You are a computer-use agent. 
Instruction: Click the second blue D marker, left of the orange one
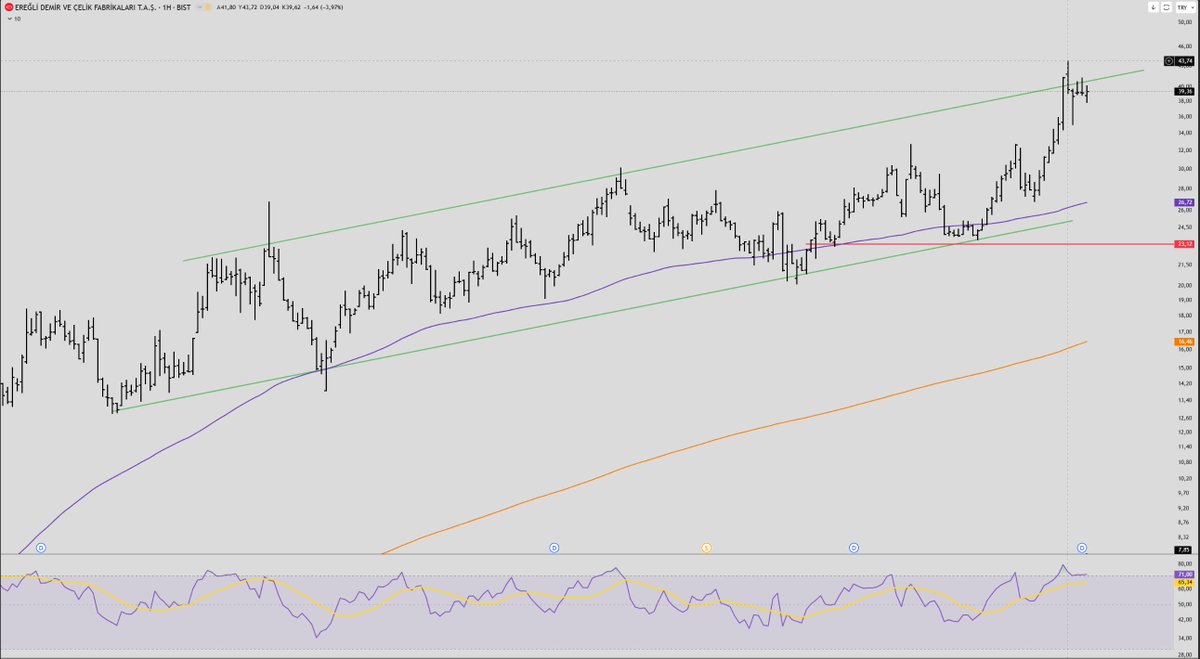pyautogui.click(x=554, y=548)
